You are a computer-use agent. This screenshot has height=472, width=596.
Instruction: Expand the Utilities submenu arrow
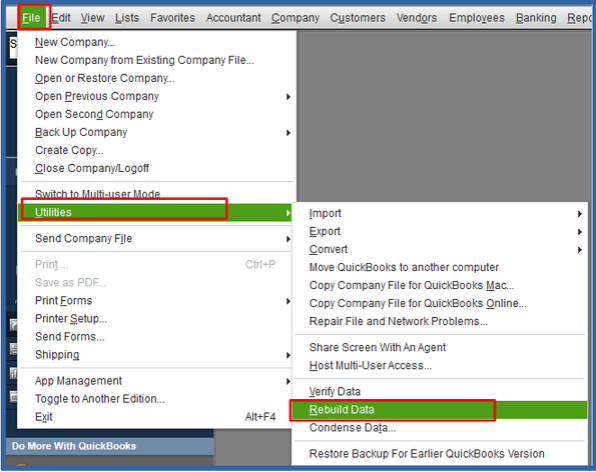(288, 212)
